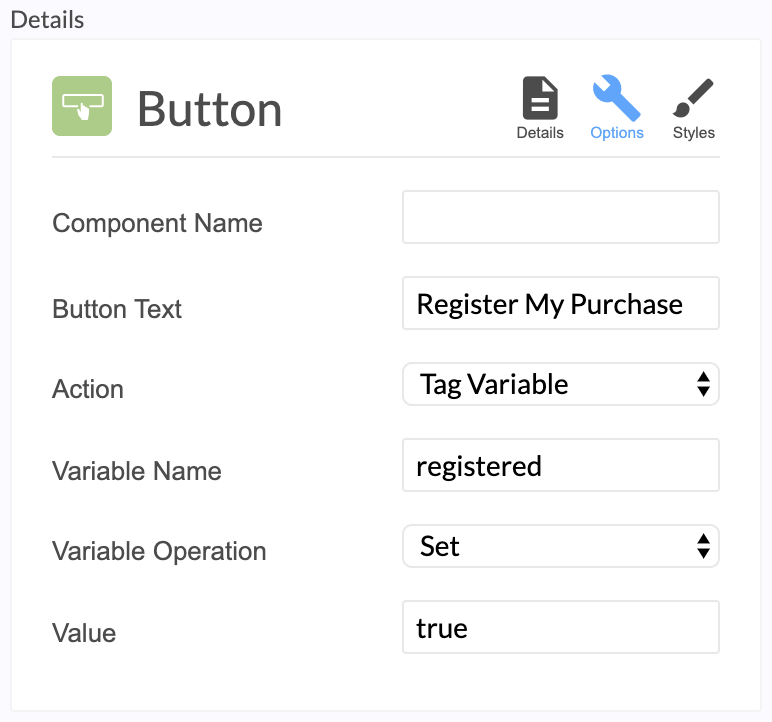Click the Details document icon
This screenshot has height=722, width=772.
[540, 98]
